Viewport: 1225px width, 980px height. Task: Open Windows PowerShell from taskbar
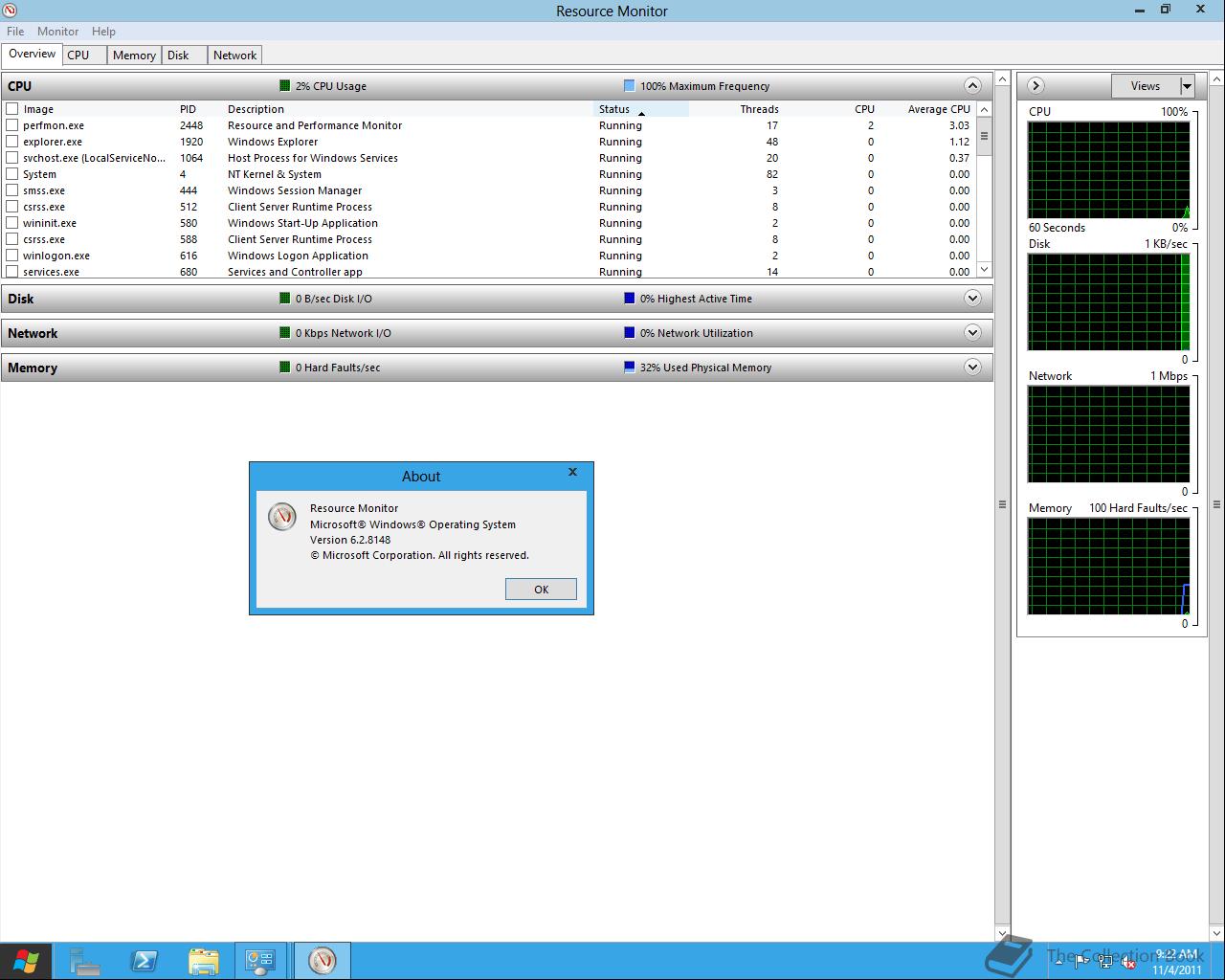[145, 961]
